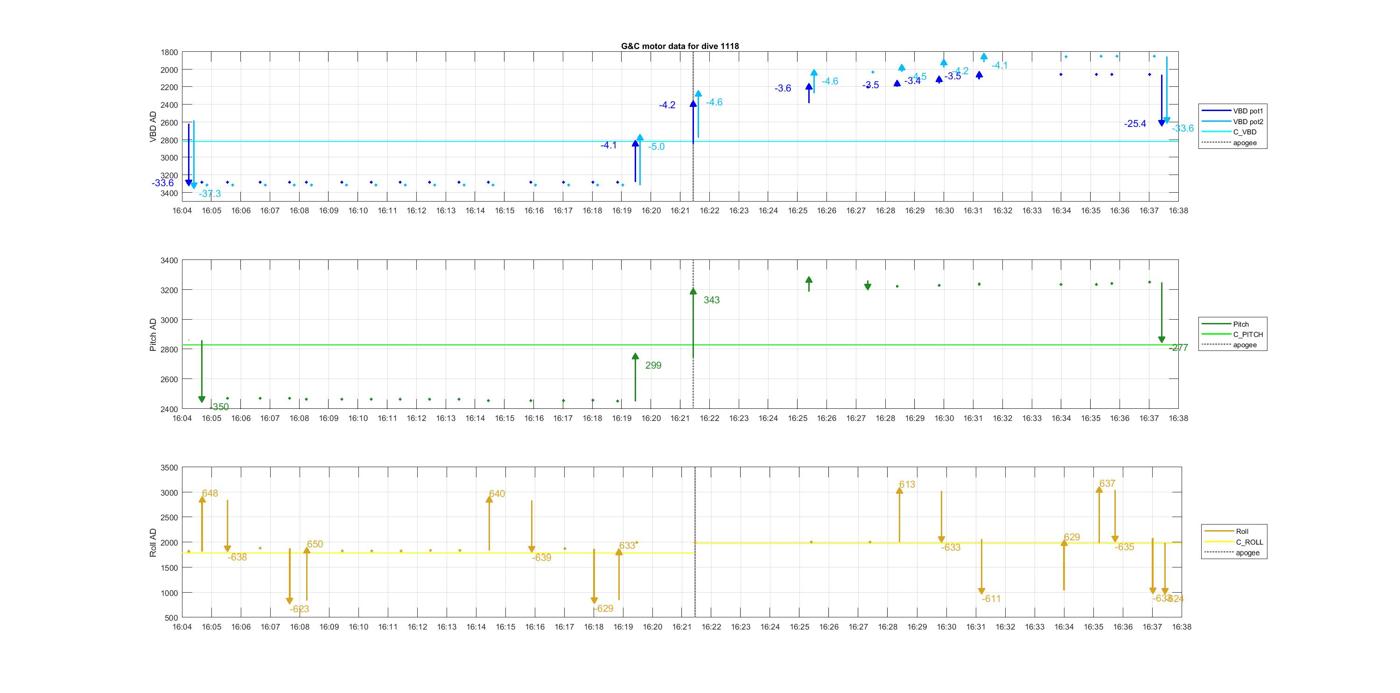Click the 'Roll' legend entry
This screenshot has height=693, width=1400.
(1242, 531)
